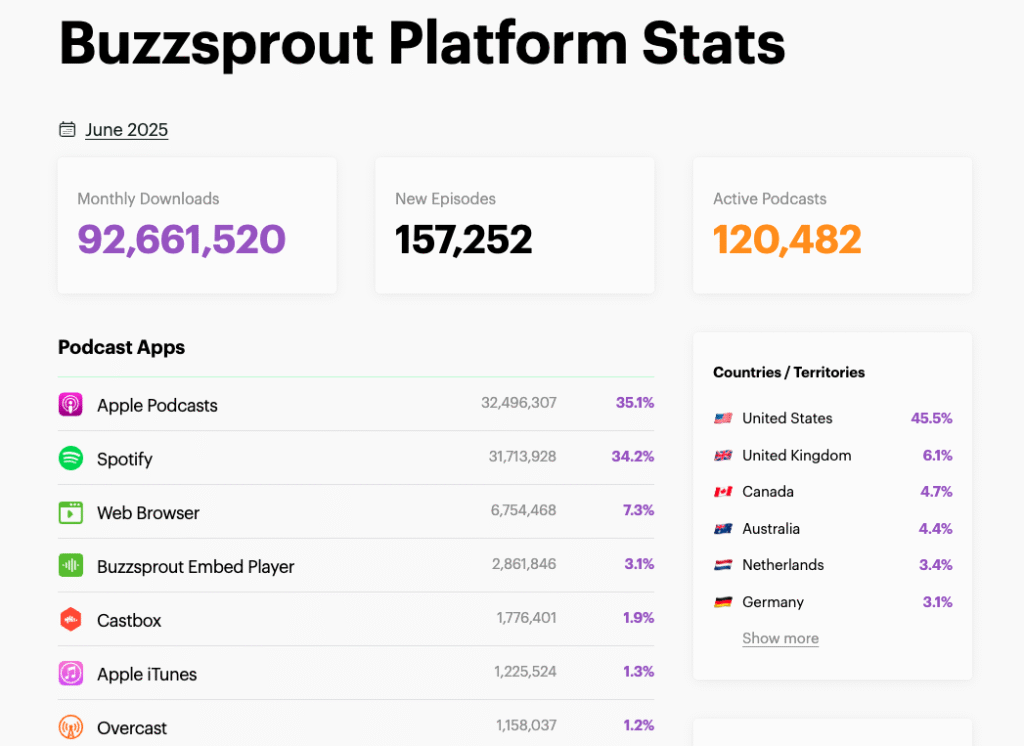Click the Germany country name
Image resolution: width=1024 pixels, height=746 pixels.
click(x=773, y=602)
